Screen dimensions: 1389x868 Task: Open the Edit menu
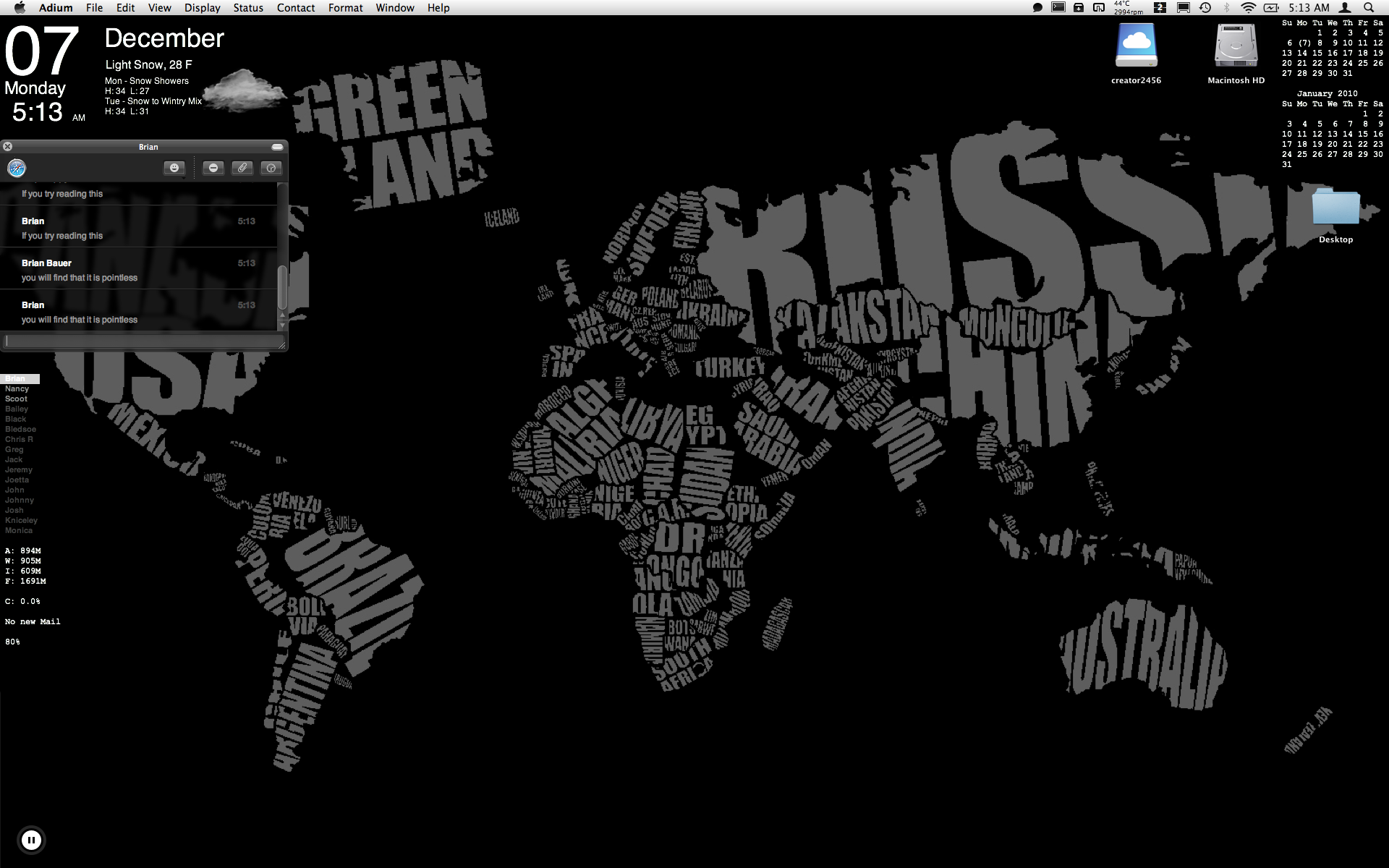pos(125,7)
